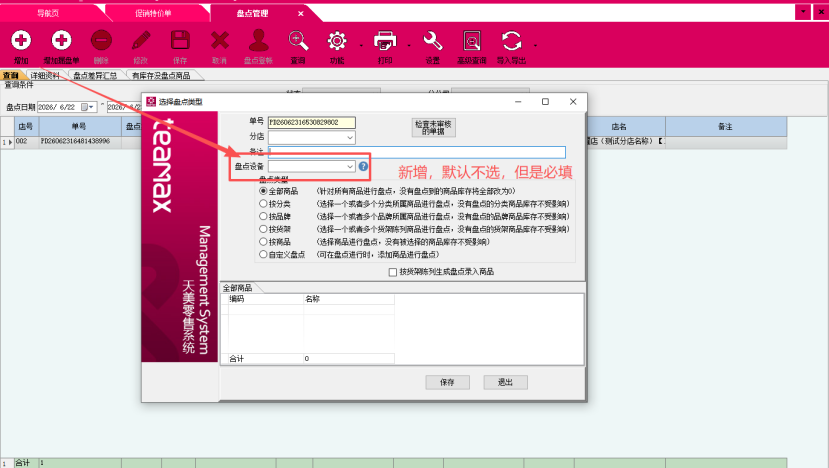Click the 功能 gear toolbar icon
Screen dimensions: 829x468
pos(337,41)
